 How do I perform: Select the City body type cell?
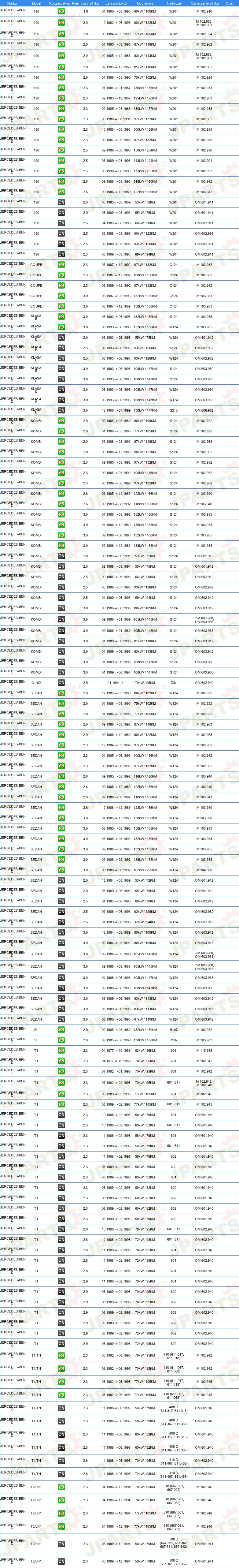coord(173,683)
